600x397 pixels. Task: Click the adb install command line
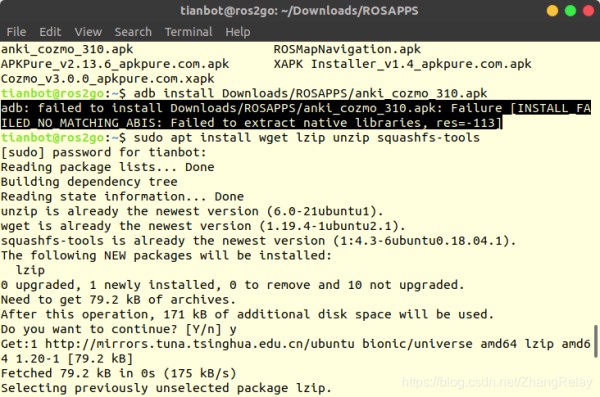[x=310, y=93]
